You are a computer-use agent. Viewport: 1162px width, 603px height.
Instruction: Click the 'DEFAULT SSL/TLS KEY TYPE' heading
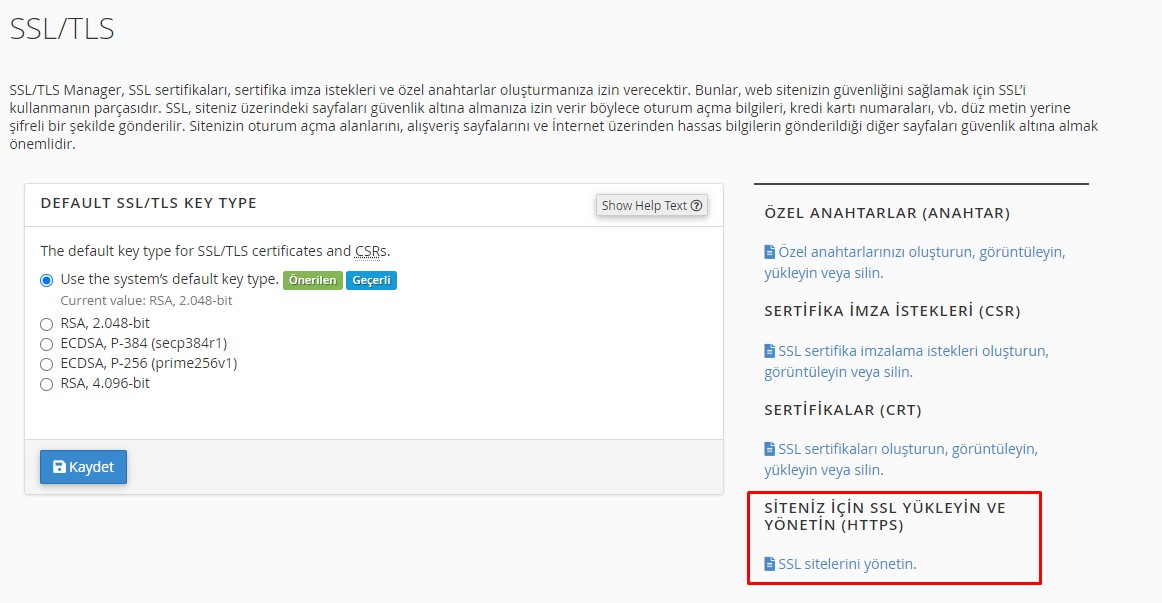click(149, 203)
